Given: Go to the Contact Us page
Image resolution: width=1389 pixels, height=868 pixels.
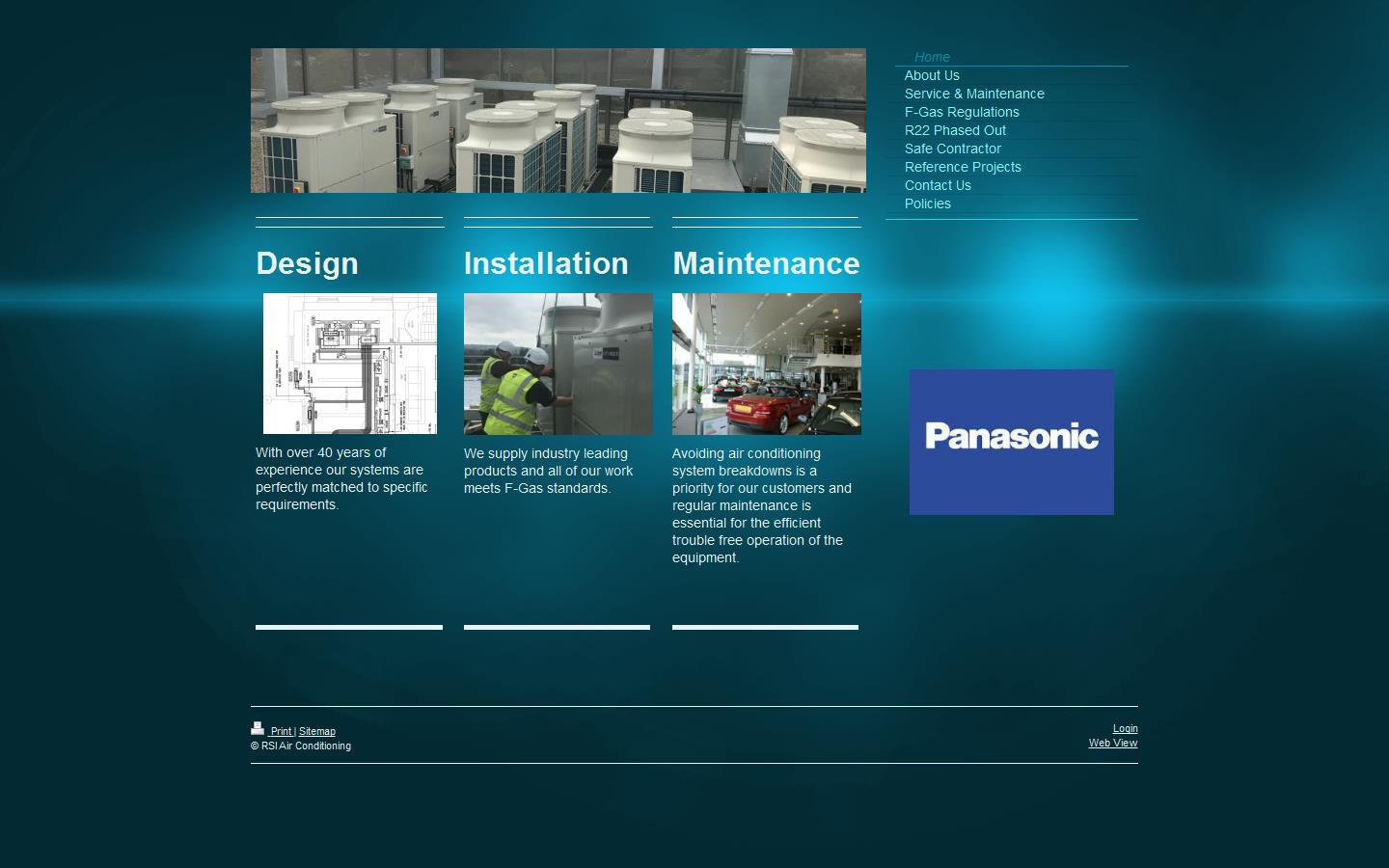Looking at the screenshot, I should [x=937, y=185].
